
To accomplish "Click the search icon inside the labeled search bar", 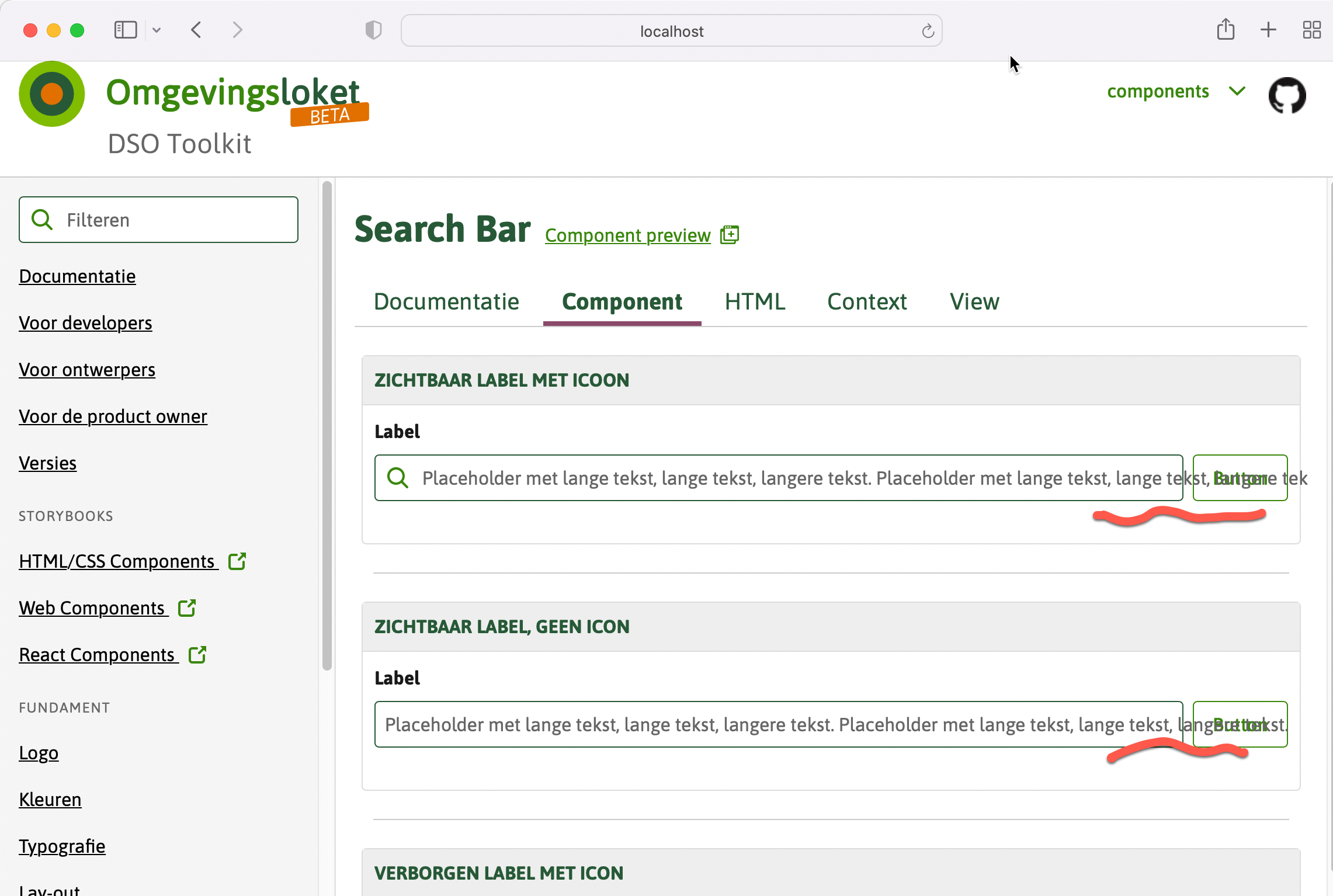I will (398, 478).
